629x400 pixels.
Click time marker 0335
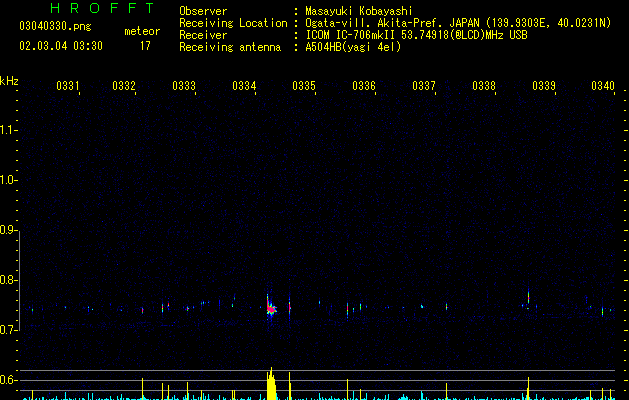[304, 85]
